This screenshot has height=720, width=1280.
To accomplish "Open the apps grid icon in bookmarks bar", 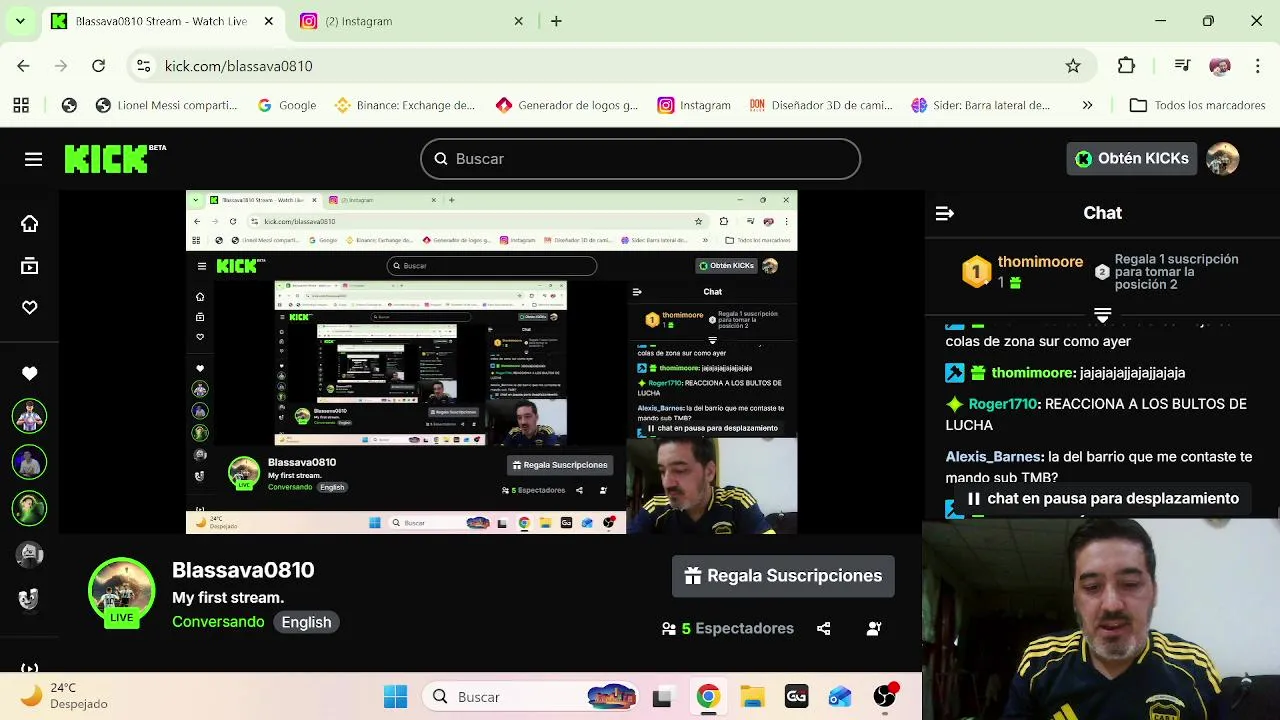I will (x=21, y=105).
